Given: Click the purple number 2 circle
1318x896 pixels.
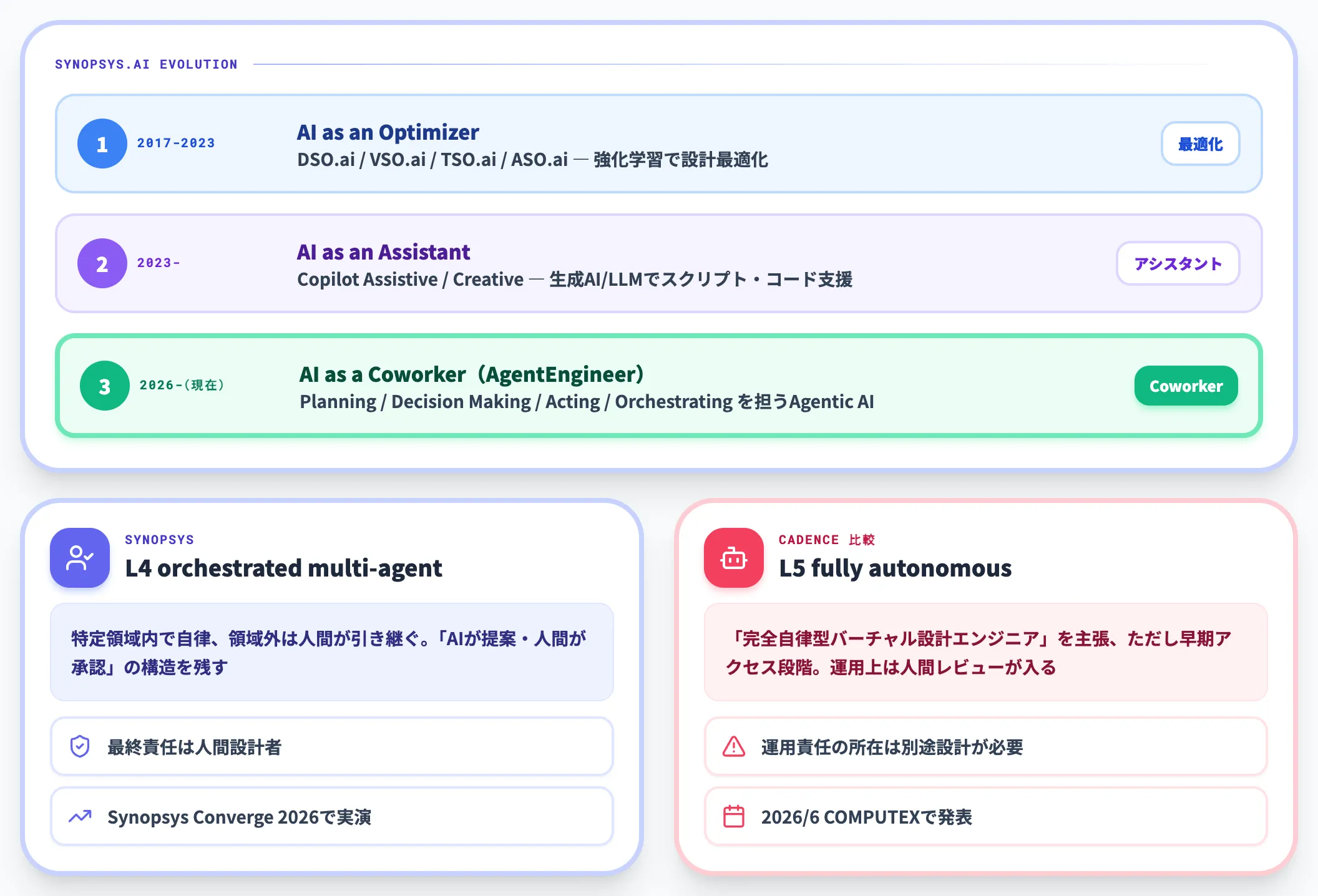Looking at the screenshot, I should tap(102, 263).
